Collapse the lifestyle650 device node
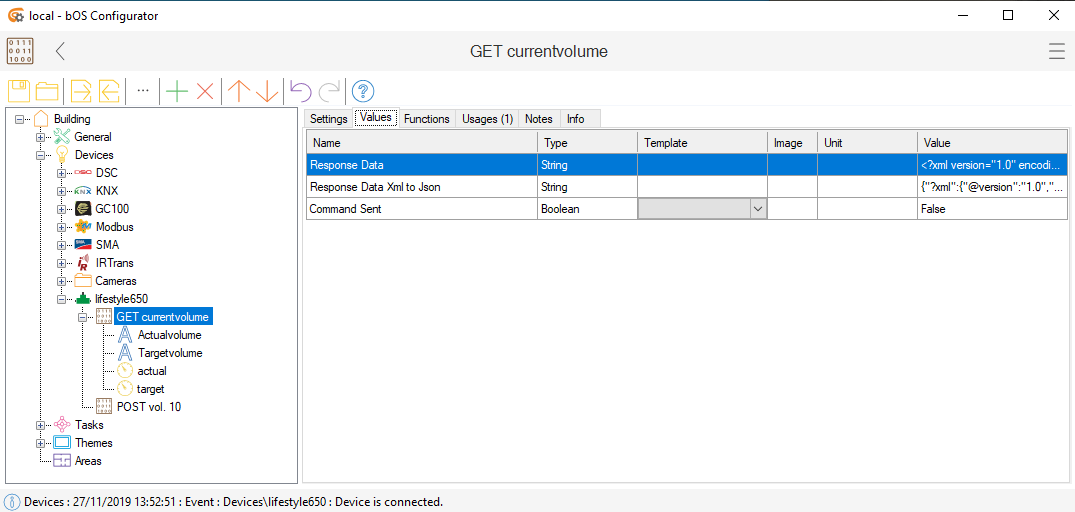 pos(62,299)
